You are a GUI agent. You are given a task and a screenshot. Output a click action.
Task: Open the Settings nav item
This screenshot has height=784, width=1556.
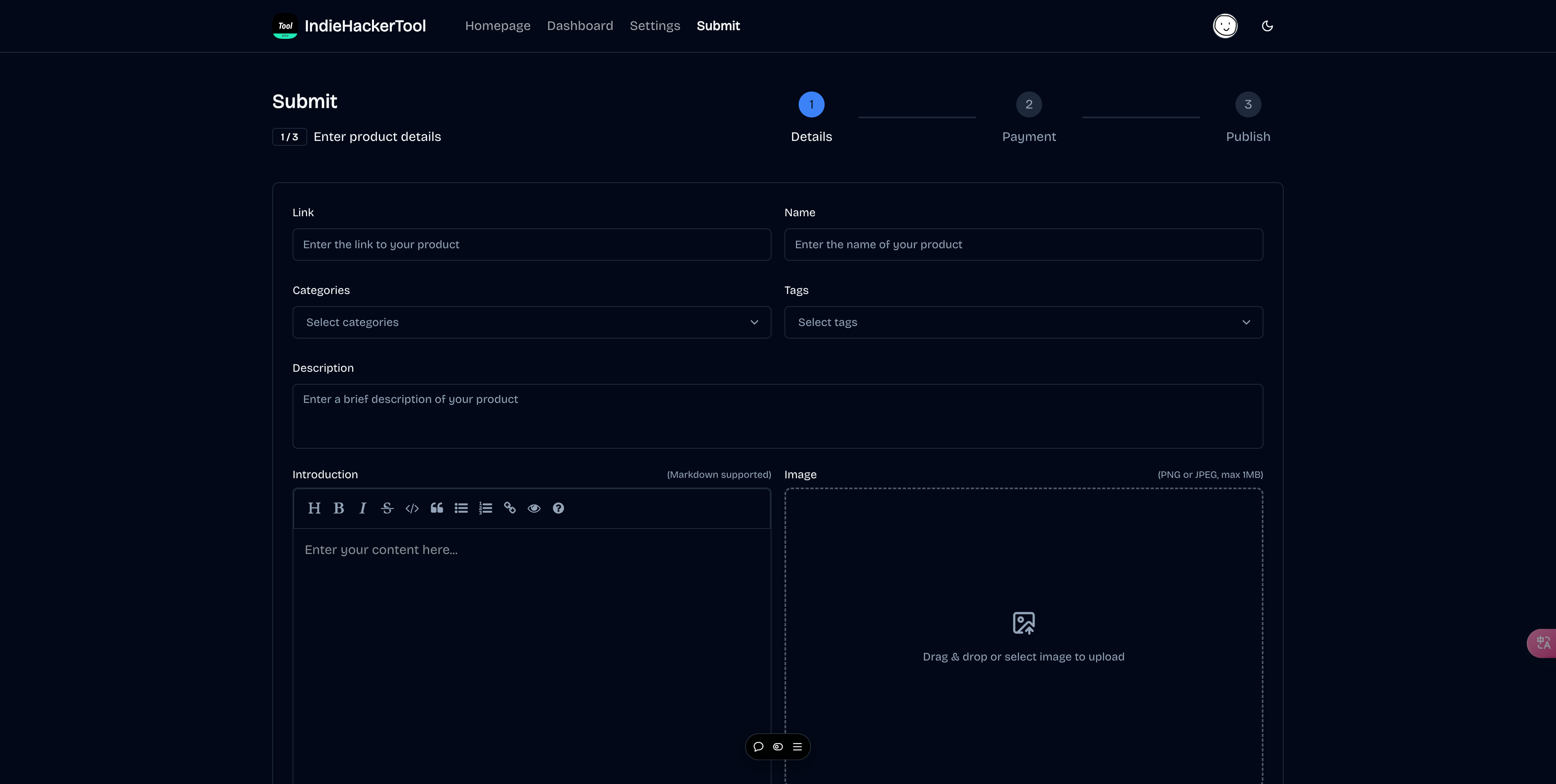[x=655, y=26]
